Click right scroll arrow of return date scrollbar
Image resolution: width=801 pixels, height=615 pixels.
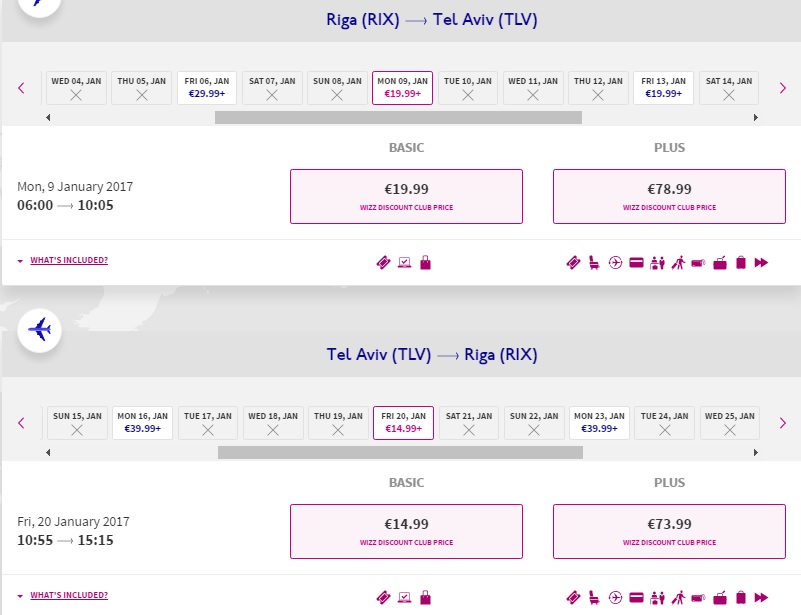tap(756, 453)
